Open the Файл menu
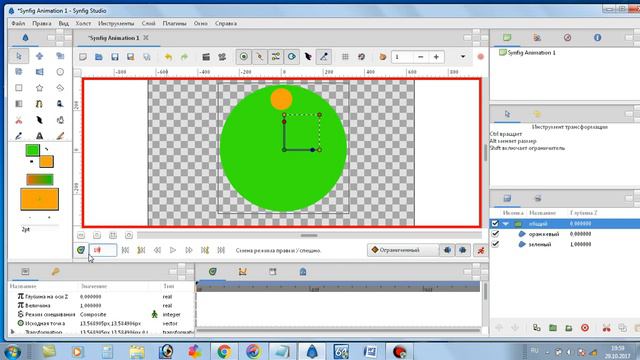640x360 pixels. (18, 23)
